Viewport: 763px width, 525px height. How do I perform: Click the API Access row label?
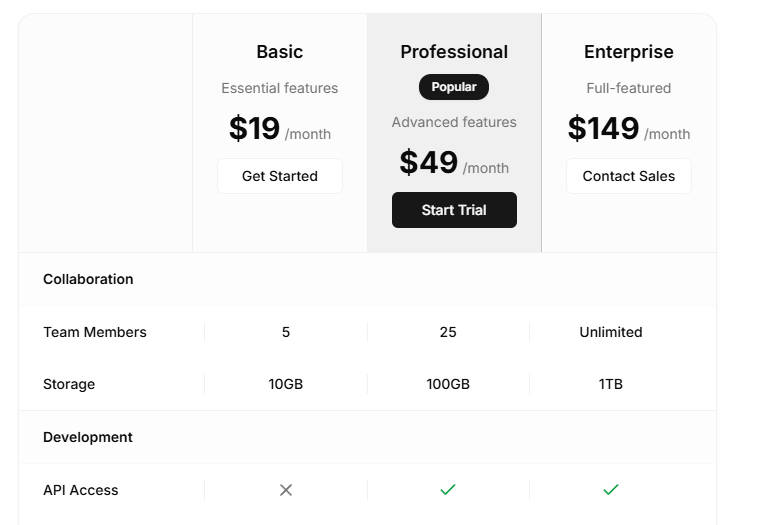point(81,490)
